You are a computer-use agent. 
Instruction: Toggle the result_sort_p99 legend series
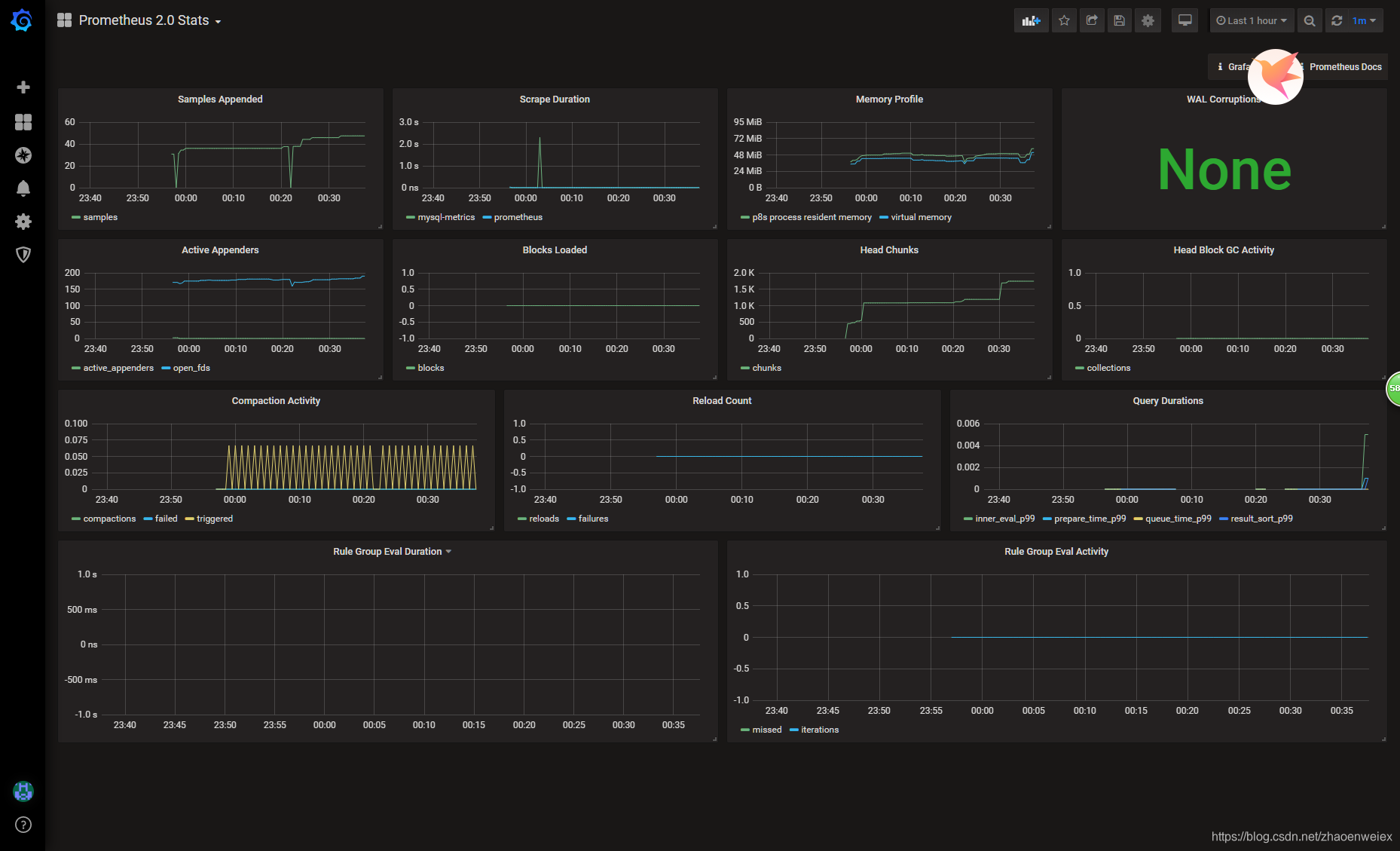pyautogui.click(x=1261, y=519)
